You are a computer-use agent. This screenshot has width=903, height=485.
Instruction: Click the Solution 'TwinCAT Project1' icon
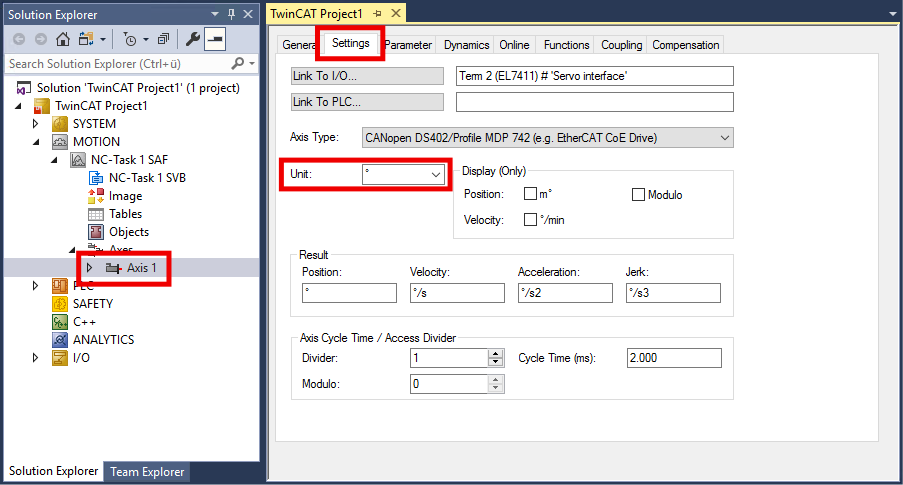(x=24, y=88)
